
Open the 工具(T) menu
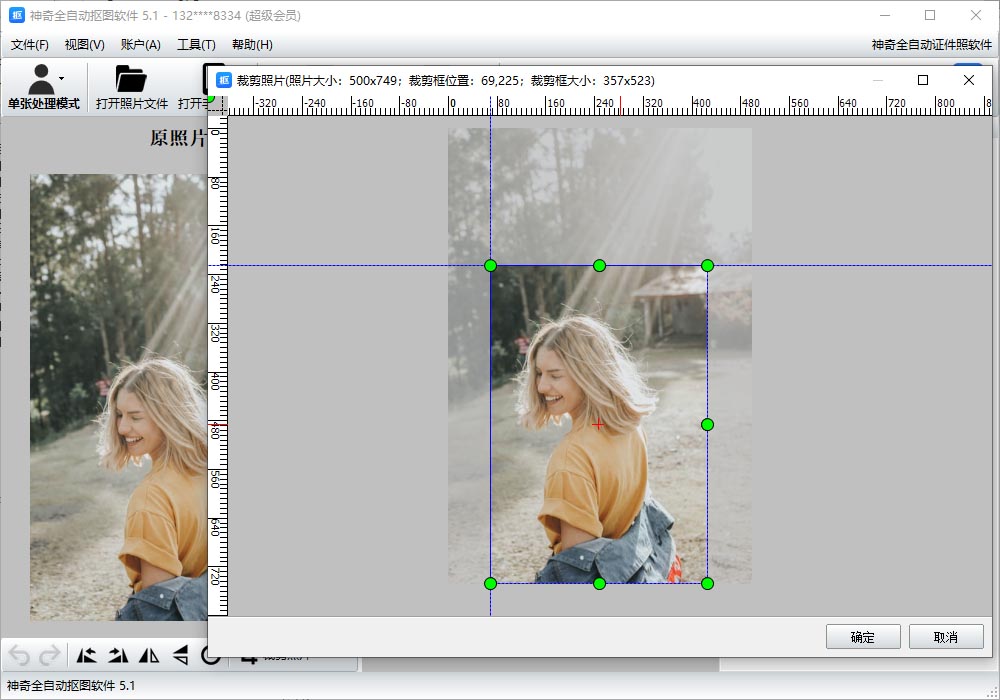[x=196, y=45]
